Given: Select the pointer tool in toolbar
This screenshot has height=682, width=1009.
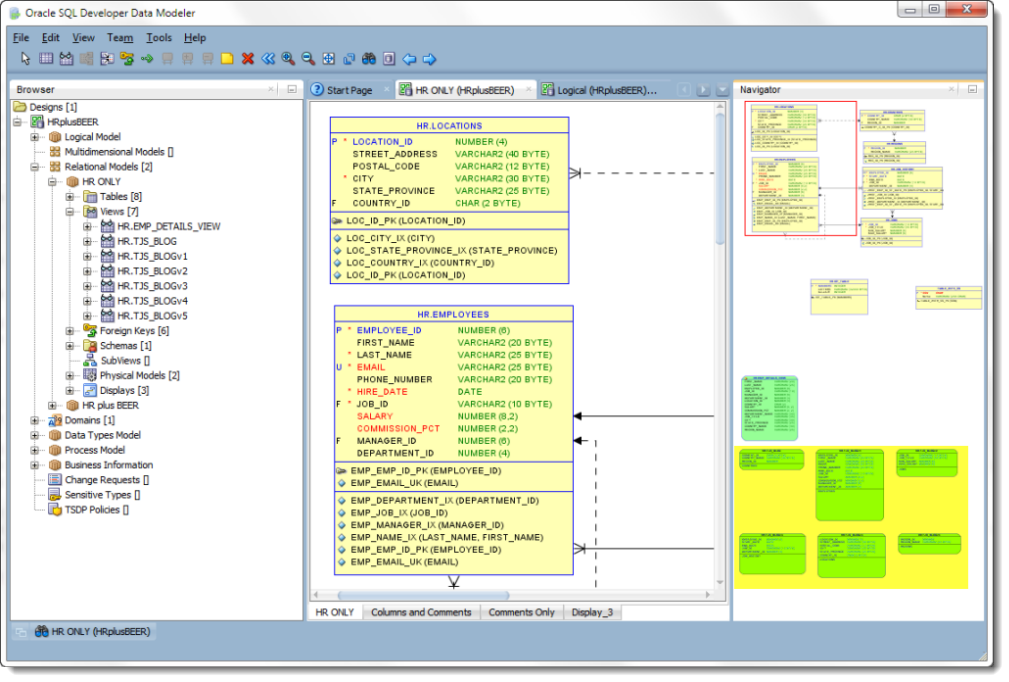Looking at the screenshot, I should coord(25,59).
